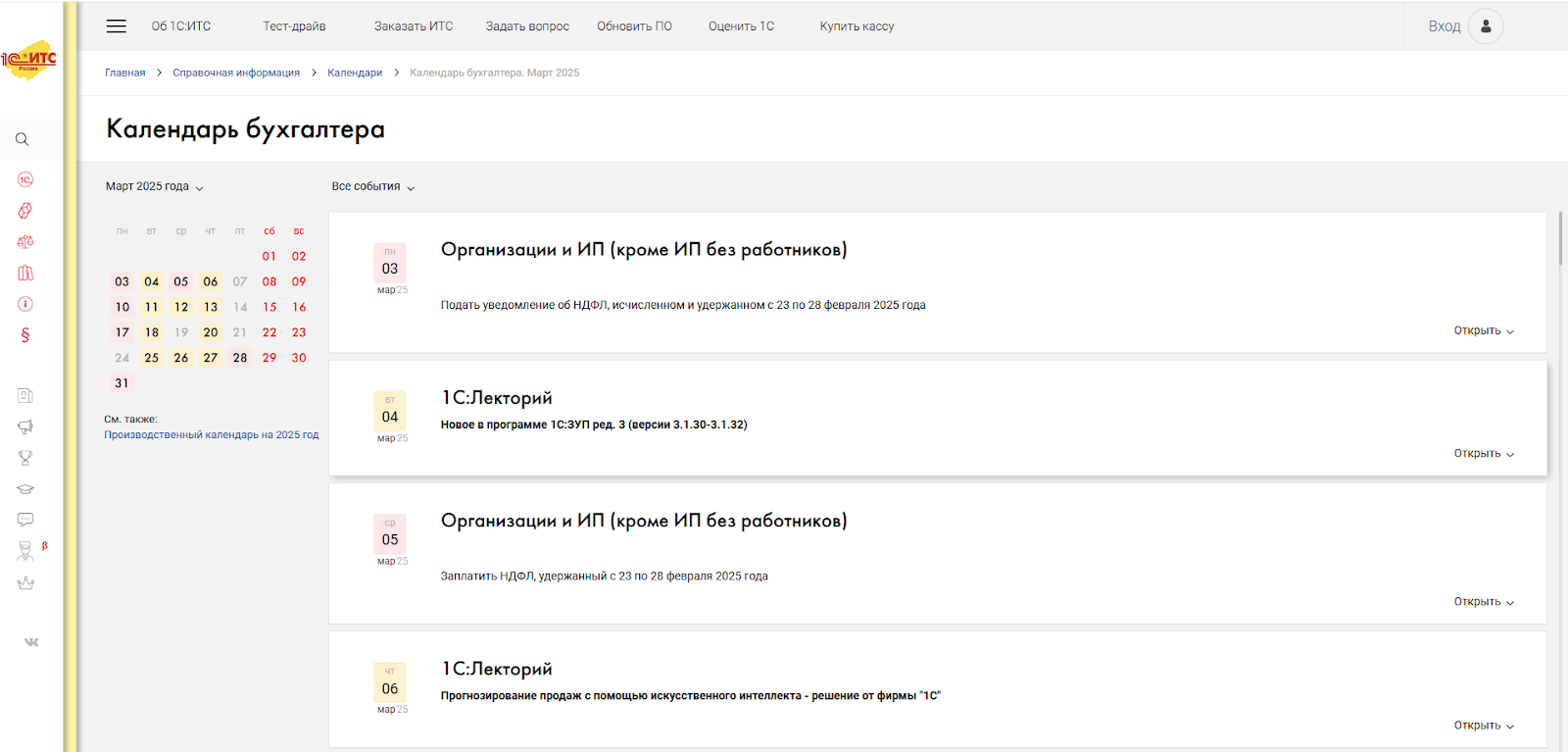The height and width of the screenshot is (752, 1568).
Task: Click the 1С:ИТС logo
Action: click(x=29, y=60)
